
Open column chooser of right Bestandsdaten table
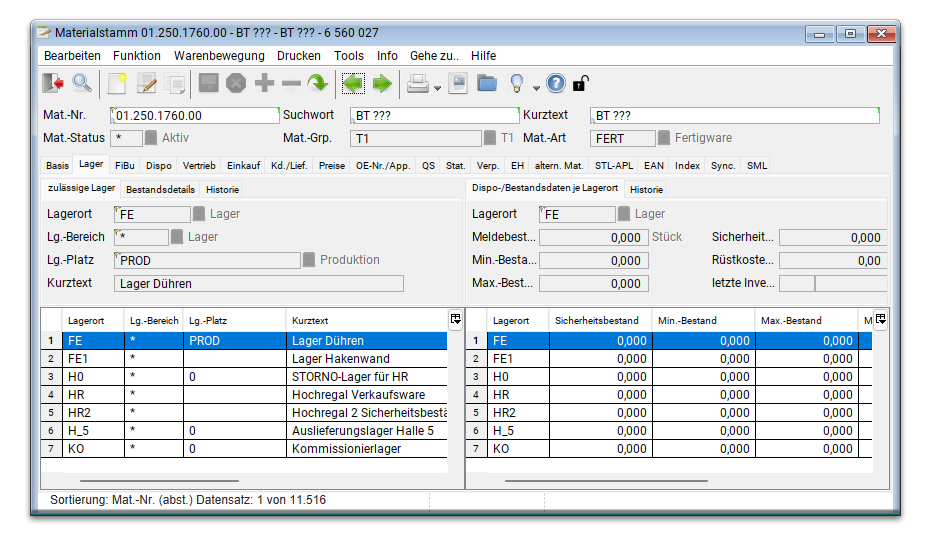click(881, 319)
